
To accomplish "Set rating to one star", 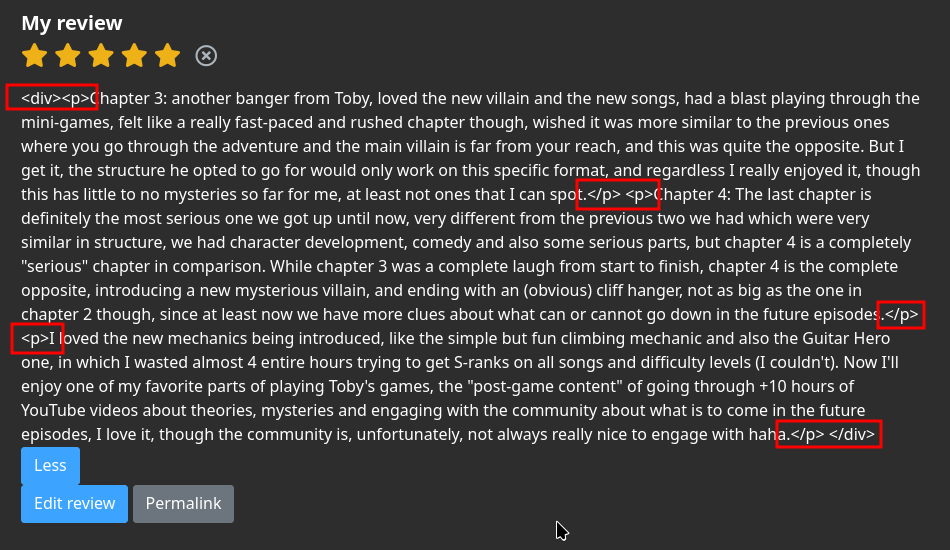I will [x=35, y=56].
